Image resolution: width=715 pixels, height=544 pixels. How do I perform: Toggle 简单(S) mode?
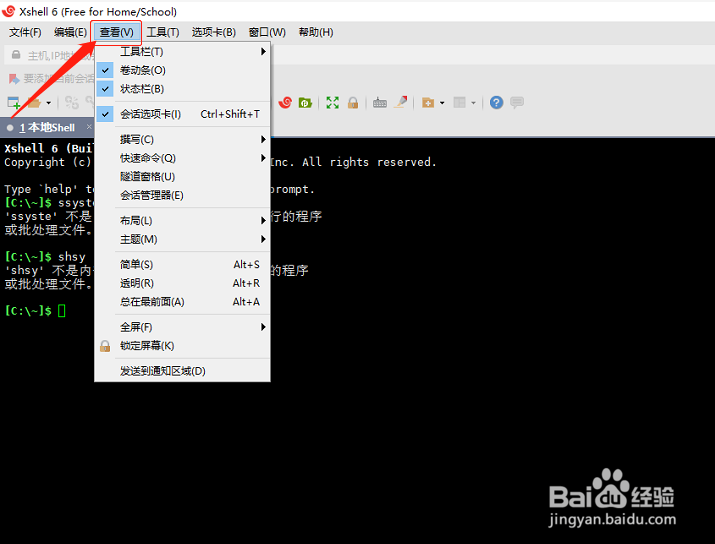182,264
